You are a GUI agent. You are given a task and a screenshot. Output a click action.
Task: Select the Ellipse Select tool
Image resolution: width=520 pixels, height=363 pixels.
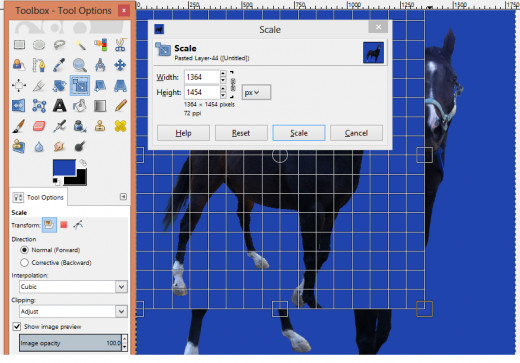tap(39, 45)
